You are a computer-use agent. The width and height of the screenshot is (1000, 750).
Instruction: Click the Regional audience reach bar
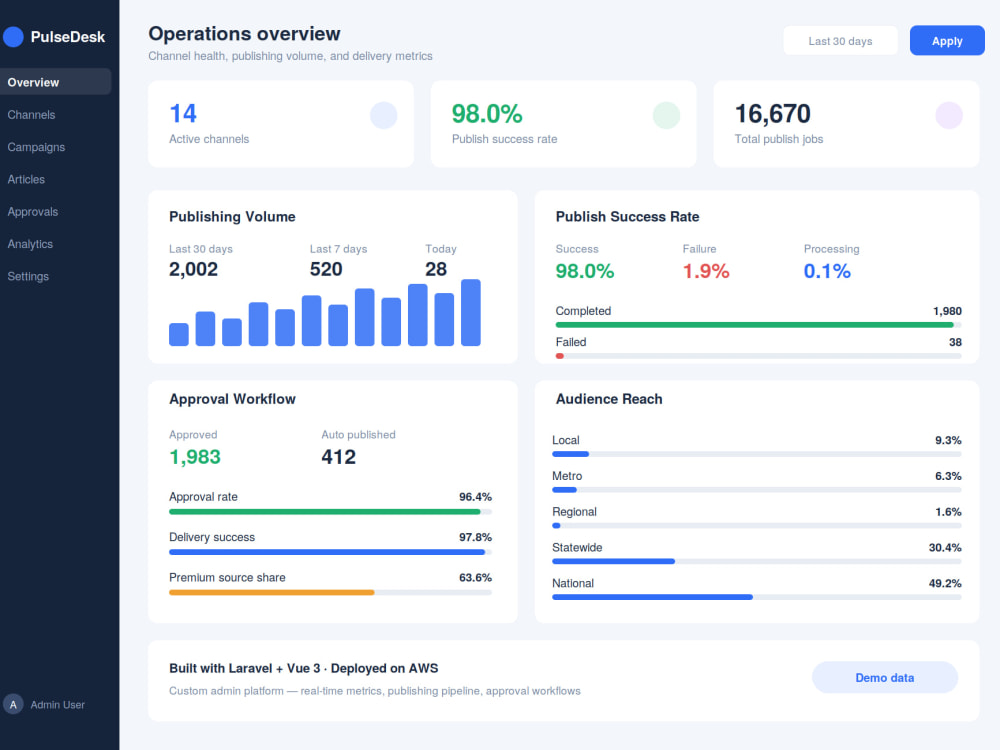756,526
